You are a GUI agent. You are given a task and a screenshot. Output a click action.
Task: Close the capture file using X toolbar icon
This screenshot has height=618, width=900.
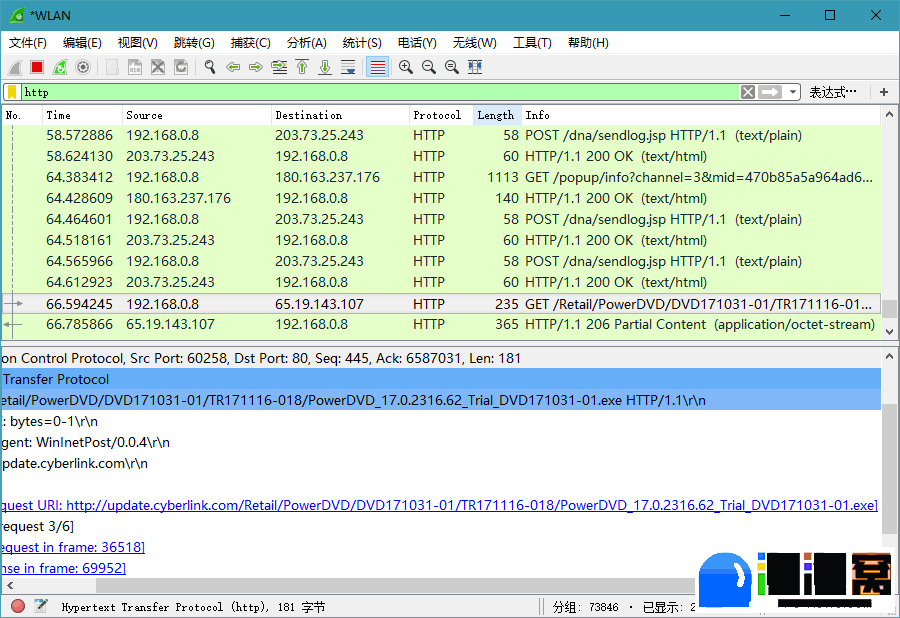tap(158, 67)
